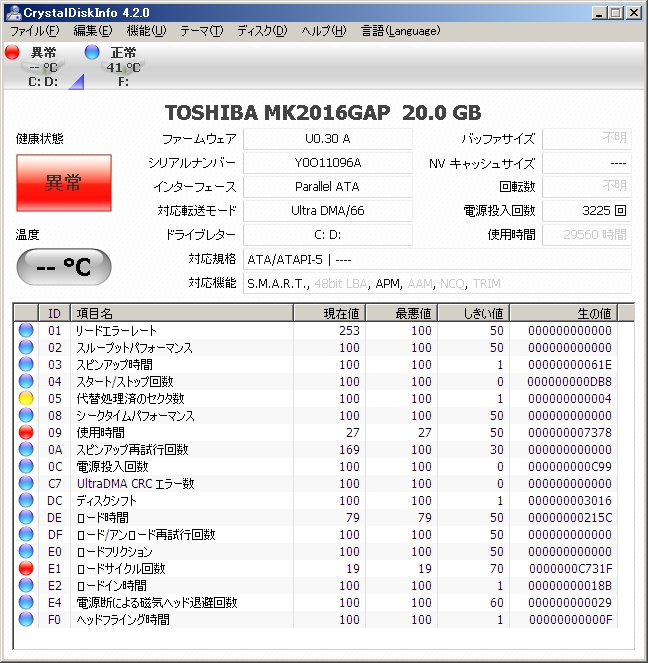Select the 電源断による磁気ヘッド退避回数 attribute name
Viewport: 648px width, 663px height.
point(157,603)
